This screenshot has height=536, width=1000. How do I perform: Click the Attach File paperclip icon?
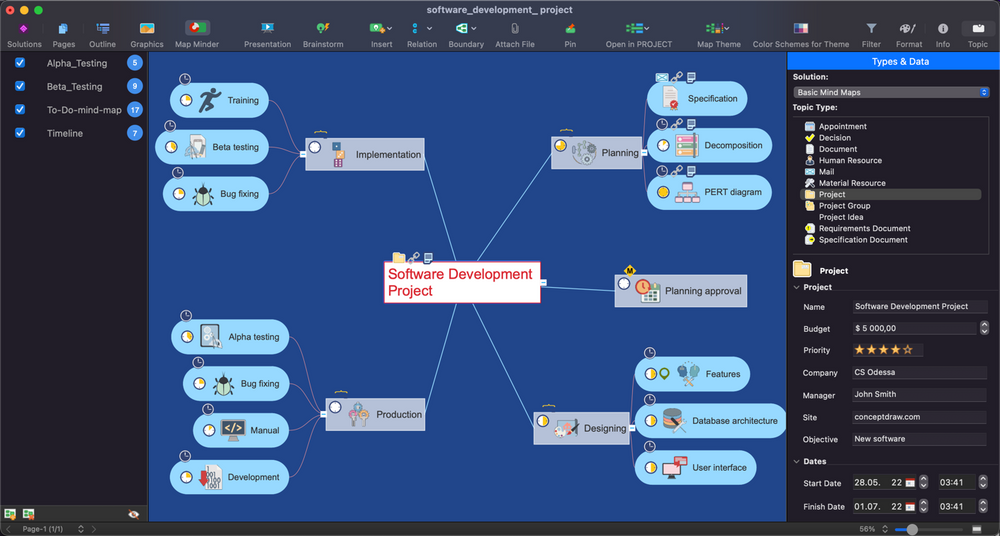[515, 29]
